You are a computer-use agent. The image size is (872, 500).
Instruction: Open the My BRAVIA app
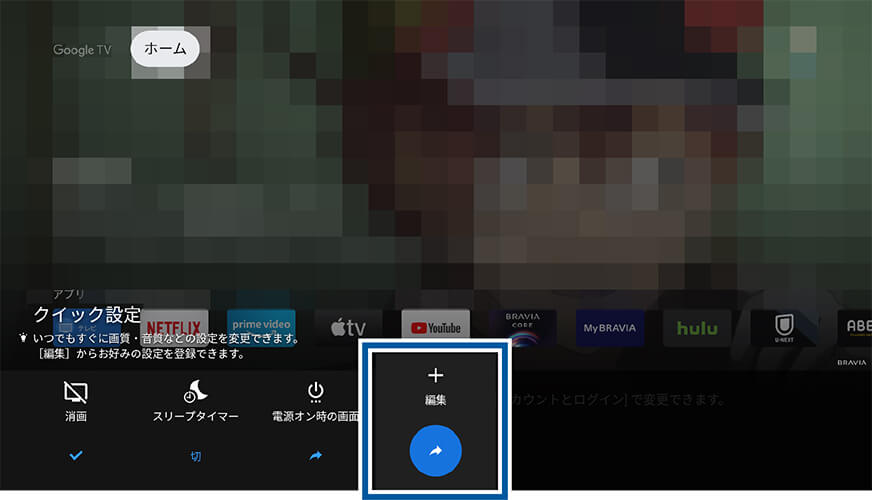[x=609, y=327]
